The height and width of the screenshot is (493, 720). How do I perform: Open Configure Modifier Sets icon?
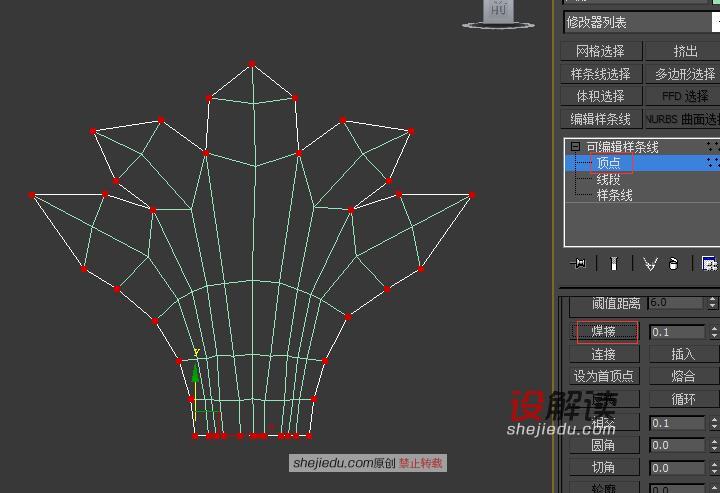[x=709, y=263]
